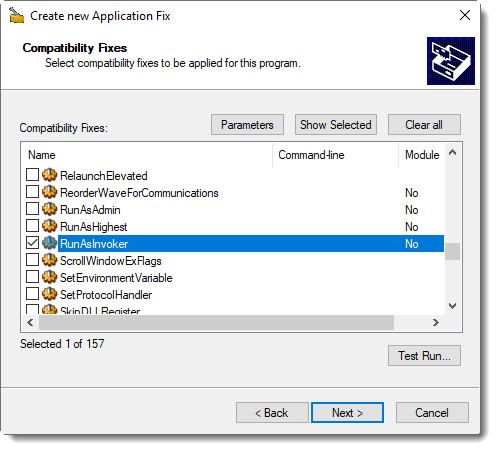Uncheck the RunAsInvoker checkbox

coord(32,243)
